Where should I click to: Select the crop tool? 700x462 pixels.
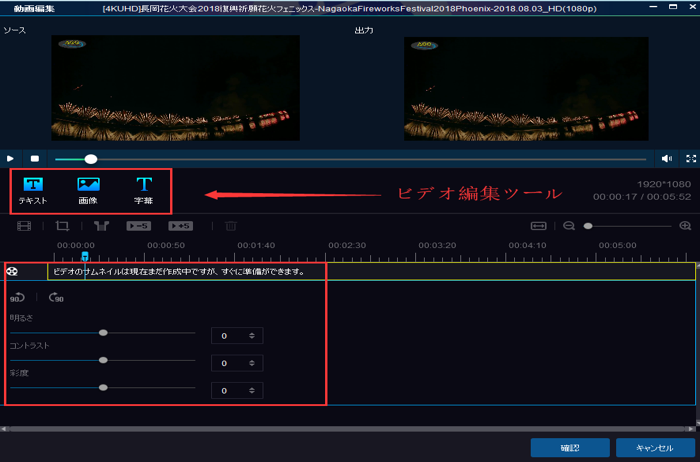click(x=62, y=226)
